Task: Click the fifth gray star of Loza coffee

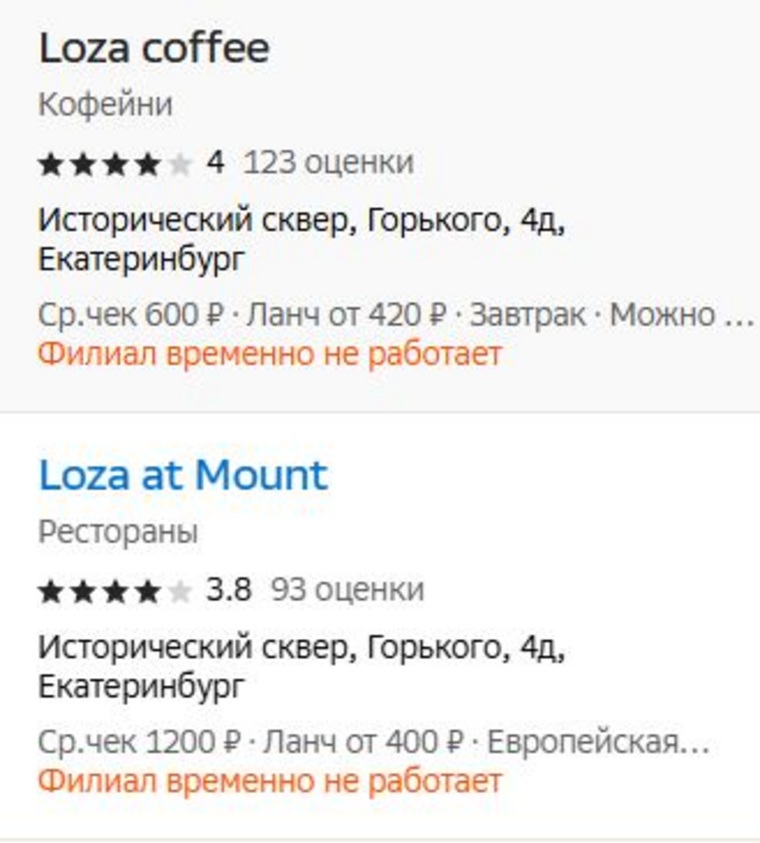Action: (180, 164)
